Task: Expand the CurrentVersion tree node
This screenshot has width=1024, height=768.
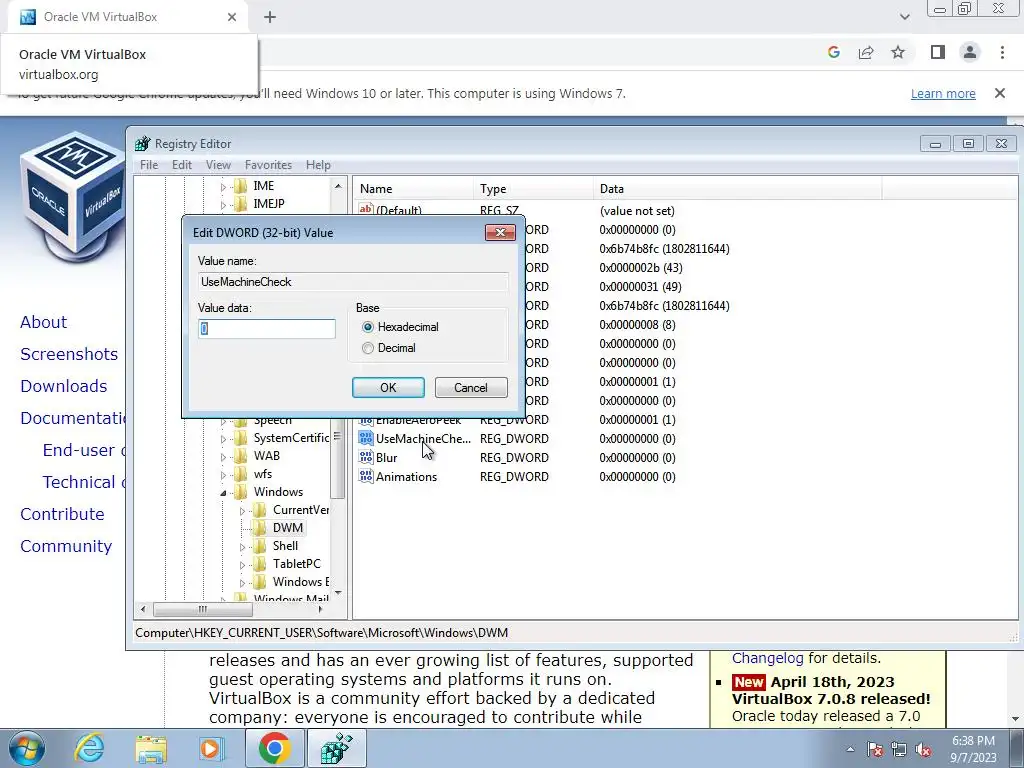Action: coord(242,511)
